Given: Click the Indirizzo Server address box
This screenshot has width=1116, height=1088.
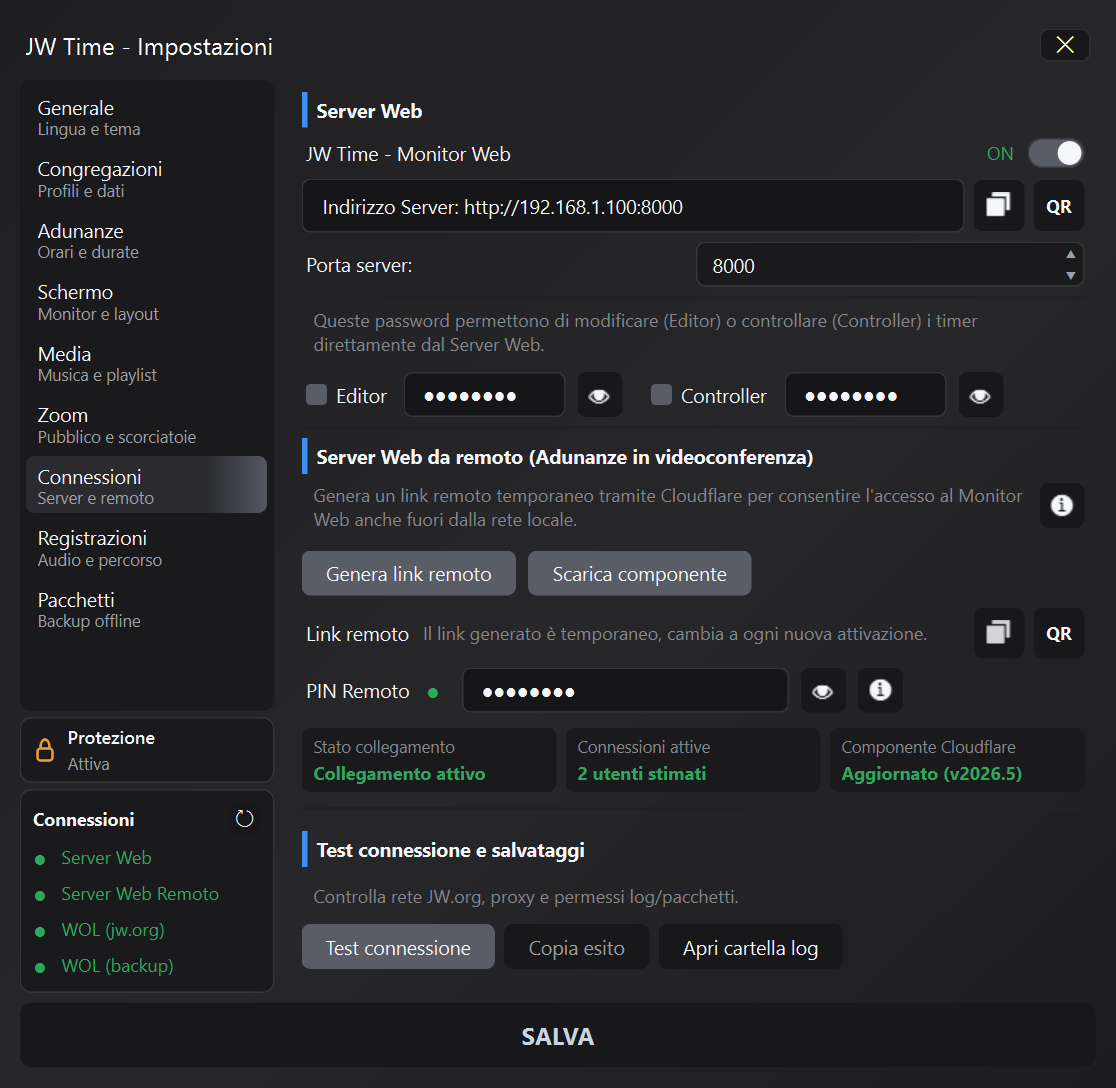Looking at the screenshot, I should pos(633,206).
